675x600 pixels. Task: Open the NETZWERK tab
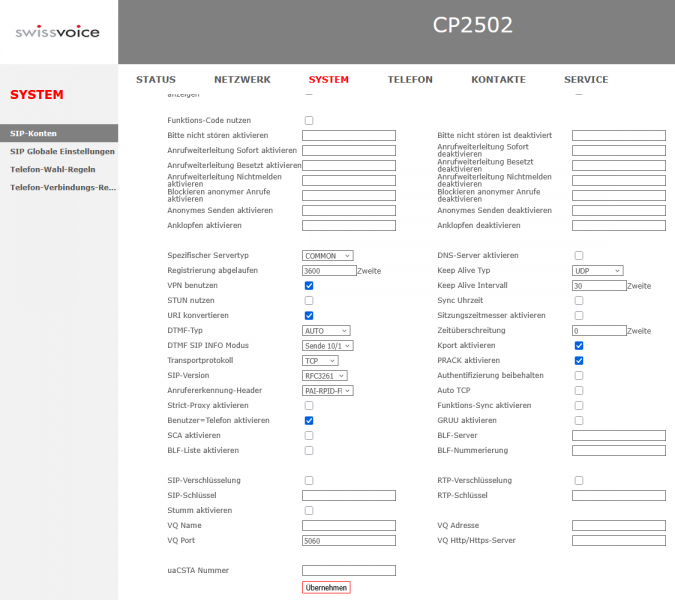point(242,80)
